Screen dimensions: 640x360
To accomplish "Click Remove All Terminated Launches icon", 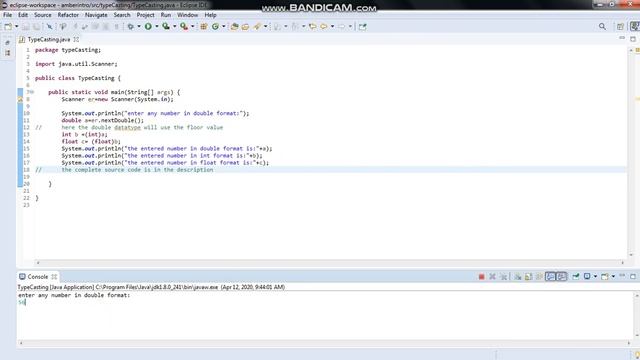I will click(503, 277).
